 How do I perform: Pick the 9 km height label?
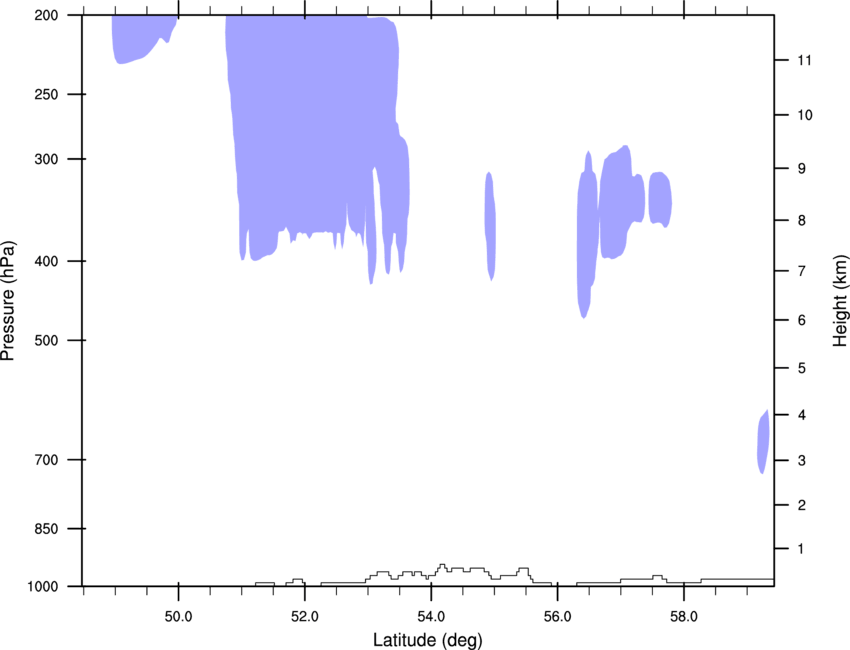[802, 169]
